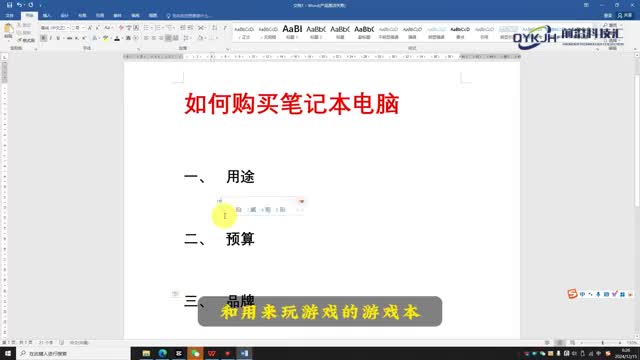The height and width of the screenshot is (360, 640).
Task: Open Font dialog launcher
Action: click(138, 48)
